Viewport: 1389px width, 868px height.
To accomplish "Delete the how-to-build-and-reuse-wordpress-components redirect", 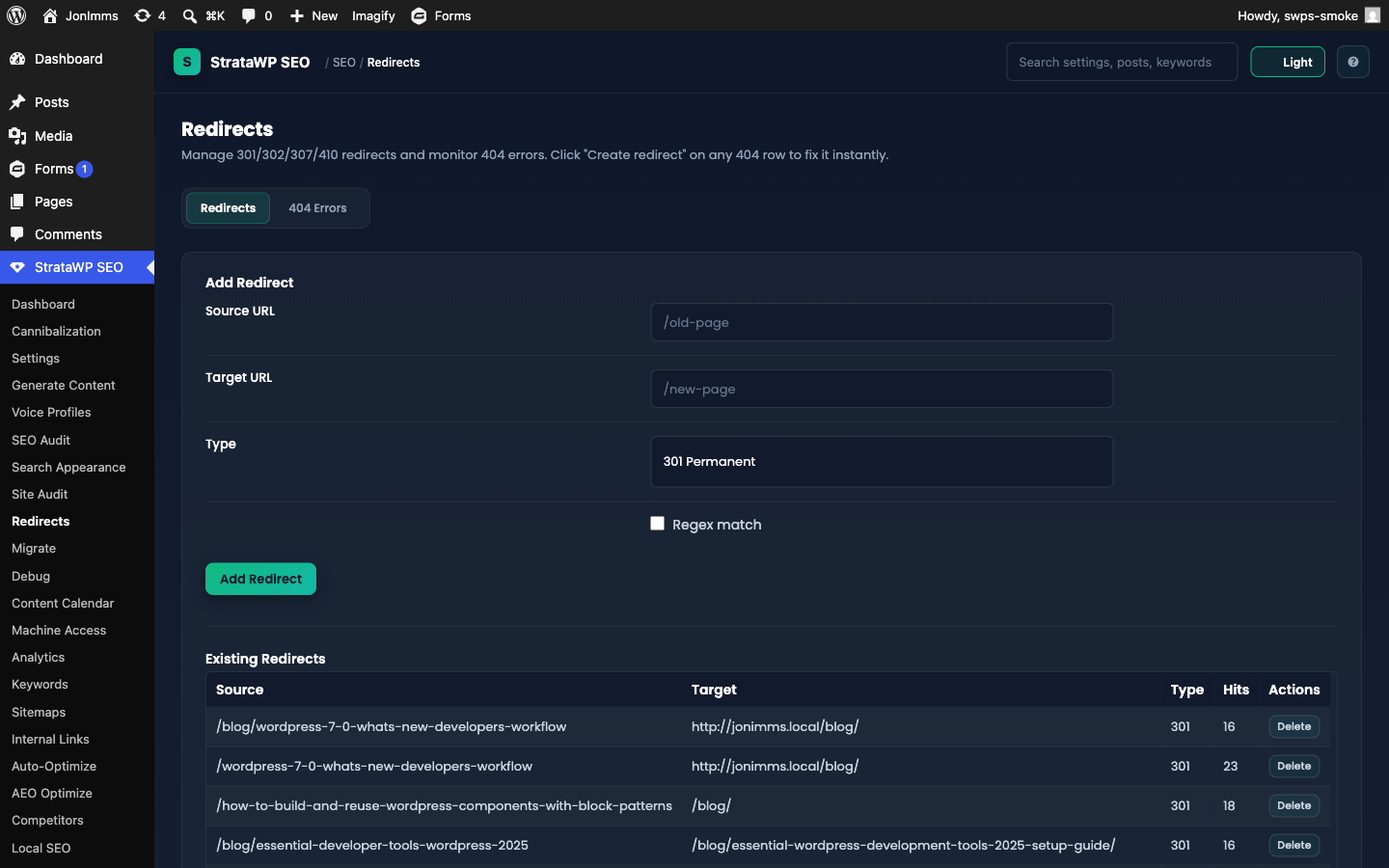I will [1294, 805].
